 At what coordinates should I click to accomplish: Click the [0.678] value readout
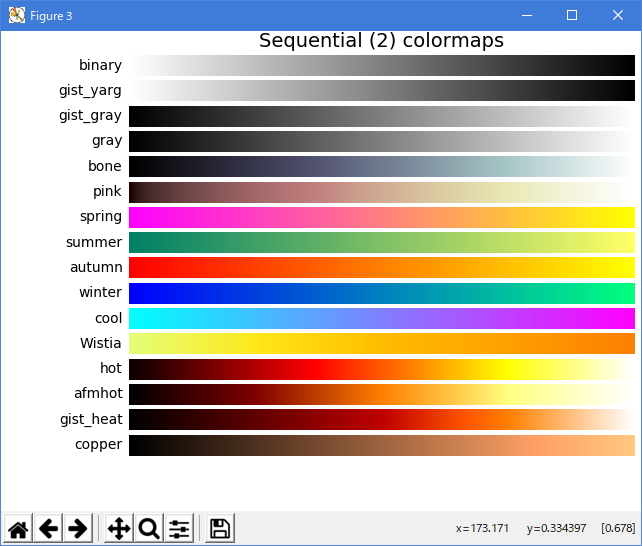tap(618, 528)
